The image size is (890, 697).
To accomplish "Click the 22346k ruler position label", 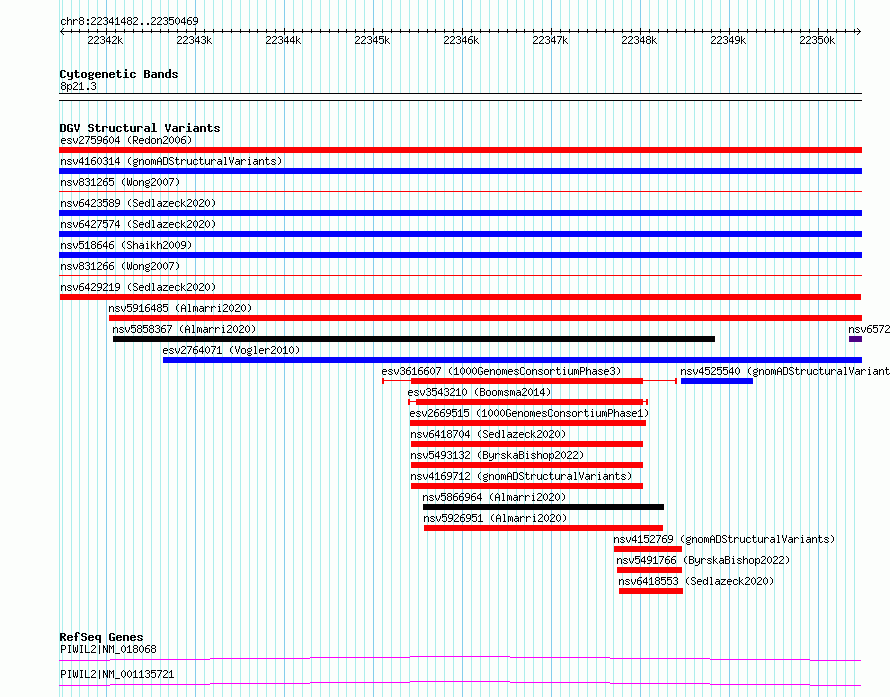I will coord(461,40).
